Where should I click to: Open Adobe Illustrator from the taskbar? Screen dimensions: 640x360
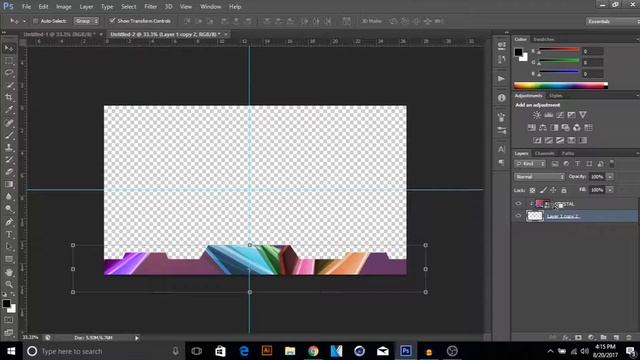point(267,351)
